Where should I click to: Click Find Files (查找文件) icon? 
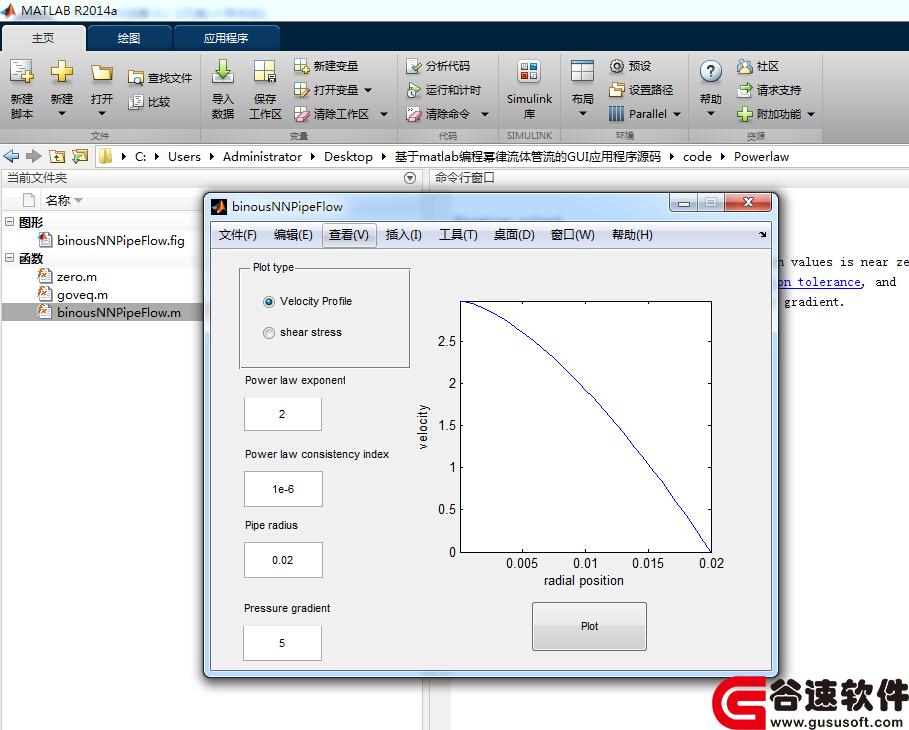136,78
